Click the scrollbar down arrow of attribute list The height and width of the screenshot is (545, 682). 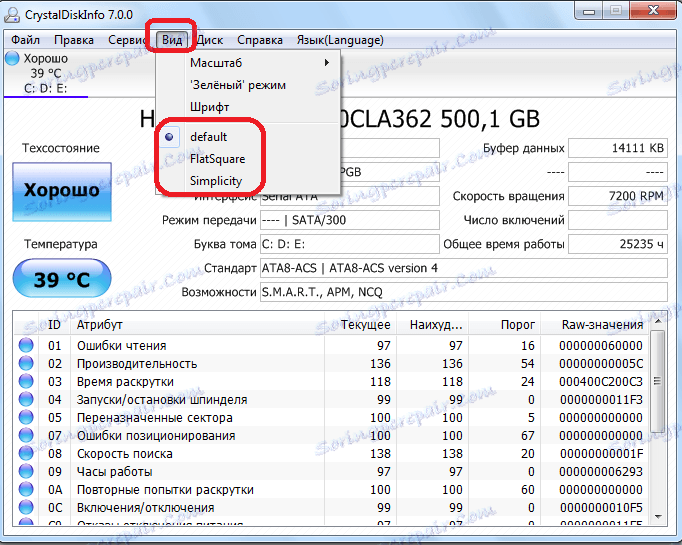click(658, 517)
